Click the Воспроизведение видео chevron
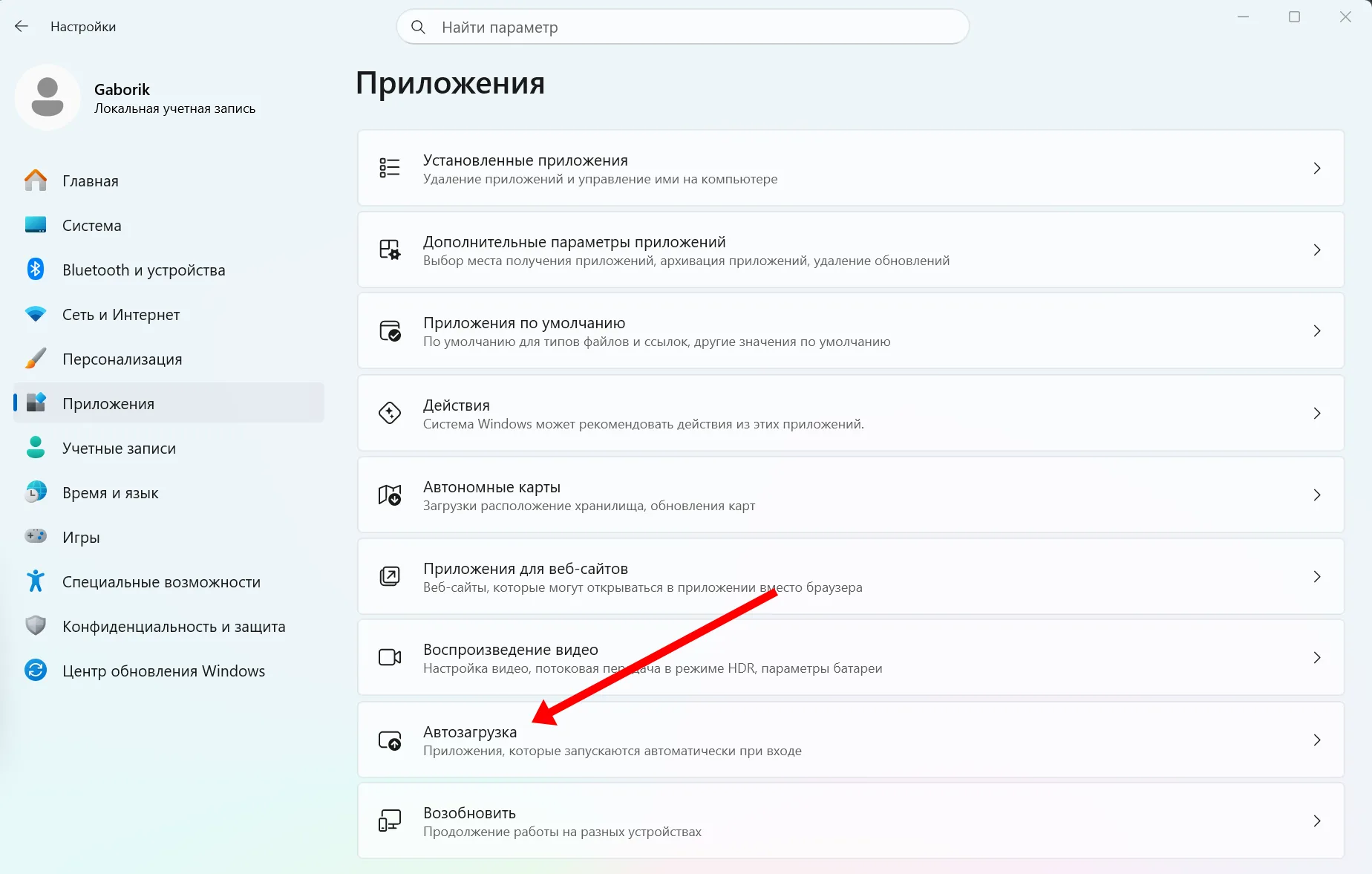Screen dimensions: 1372x874 coord(1317,658)
